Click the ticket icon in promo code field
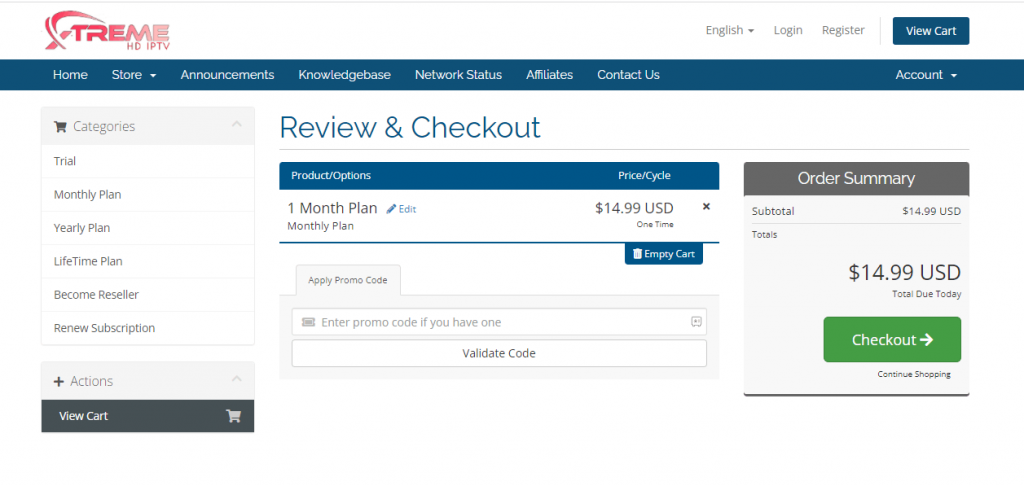Screen dimensions: 1024x486 point(308,322)
